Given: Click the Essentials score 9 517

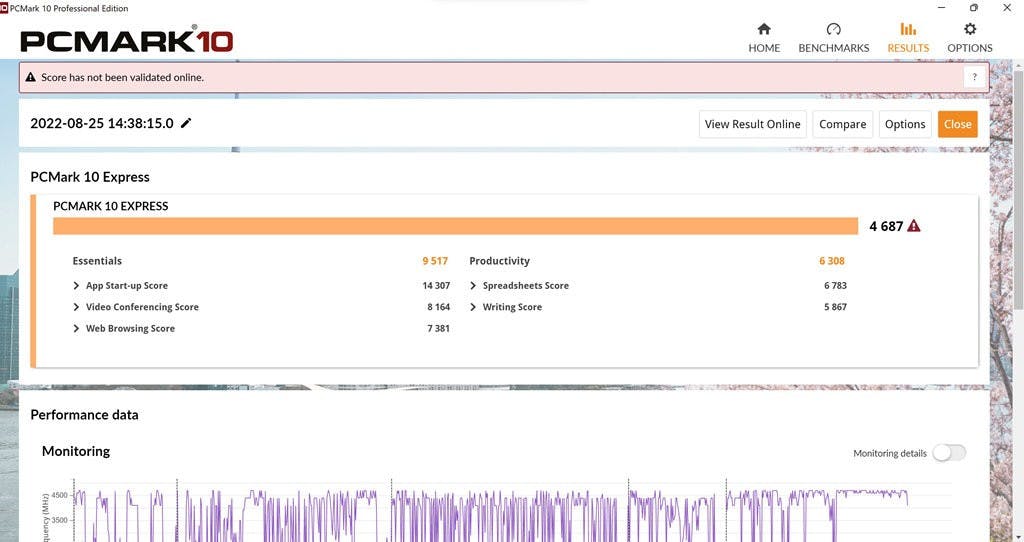Looking at the screenshot, I should click(435, 261).
